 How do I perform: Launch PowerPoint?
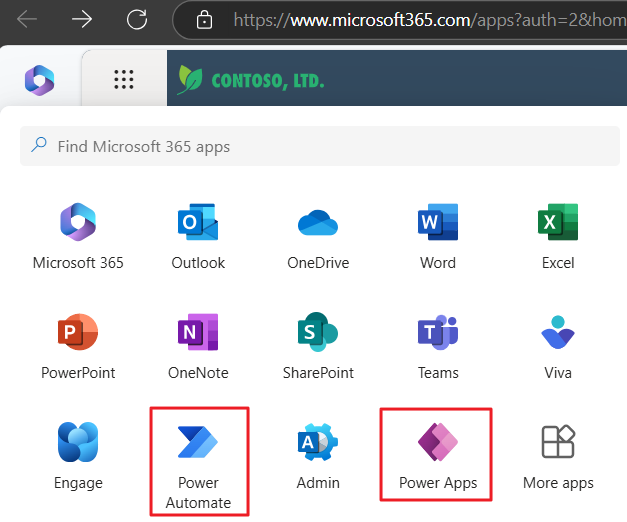tap(78, 346)
